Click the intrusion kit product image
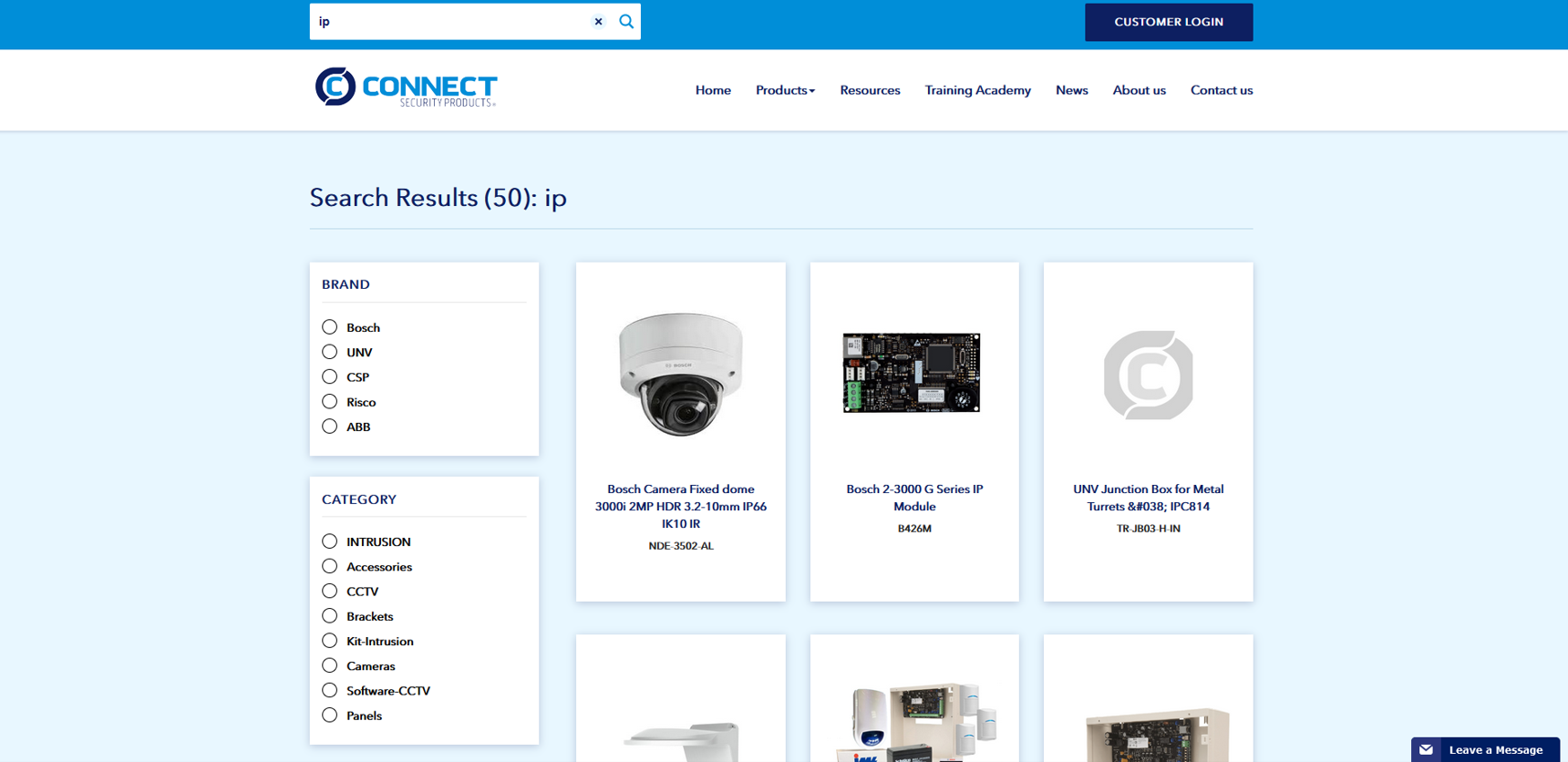The width and height of the screenshot is (1568, 762). click(x=914, y=722)
